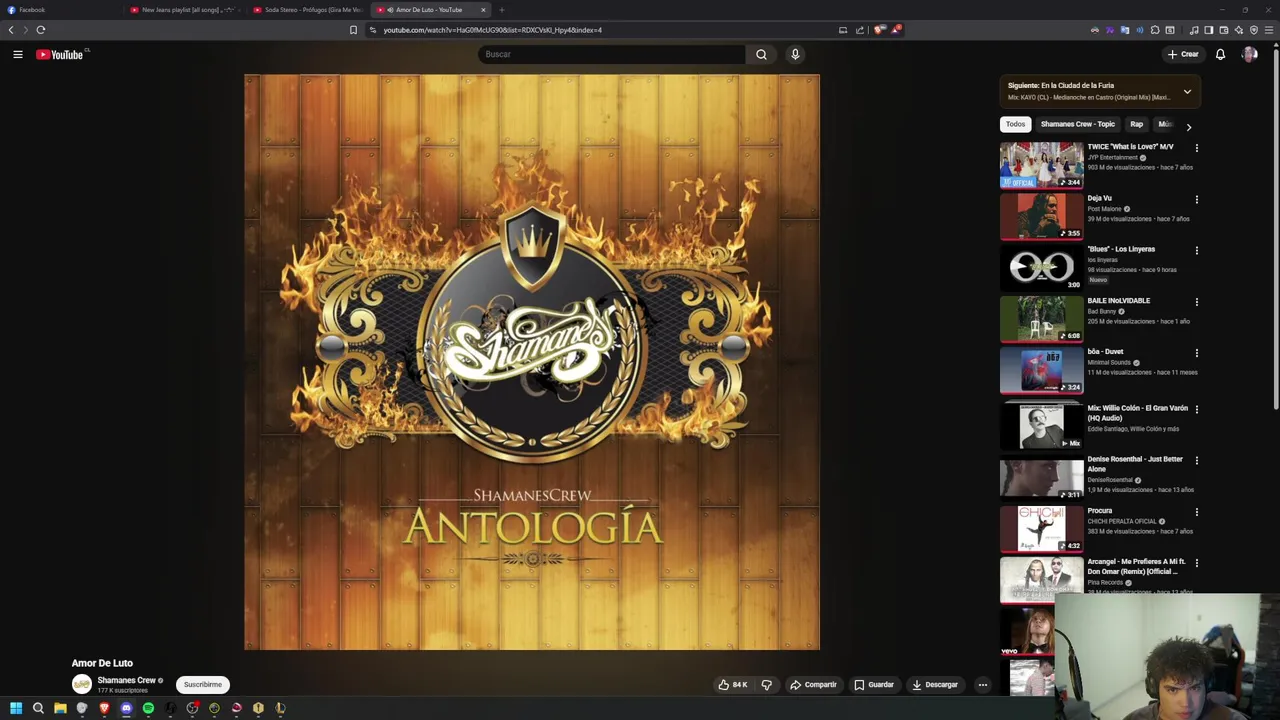This screenshot has height=720, width=1280.
Task: Like the video with thumbs up
Action: (732, 685)
